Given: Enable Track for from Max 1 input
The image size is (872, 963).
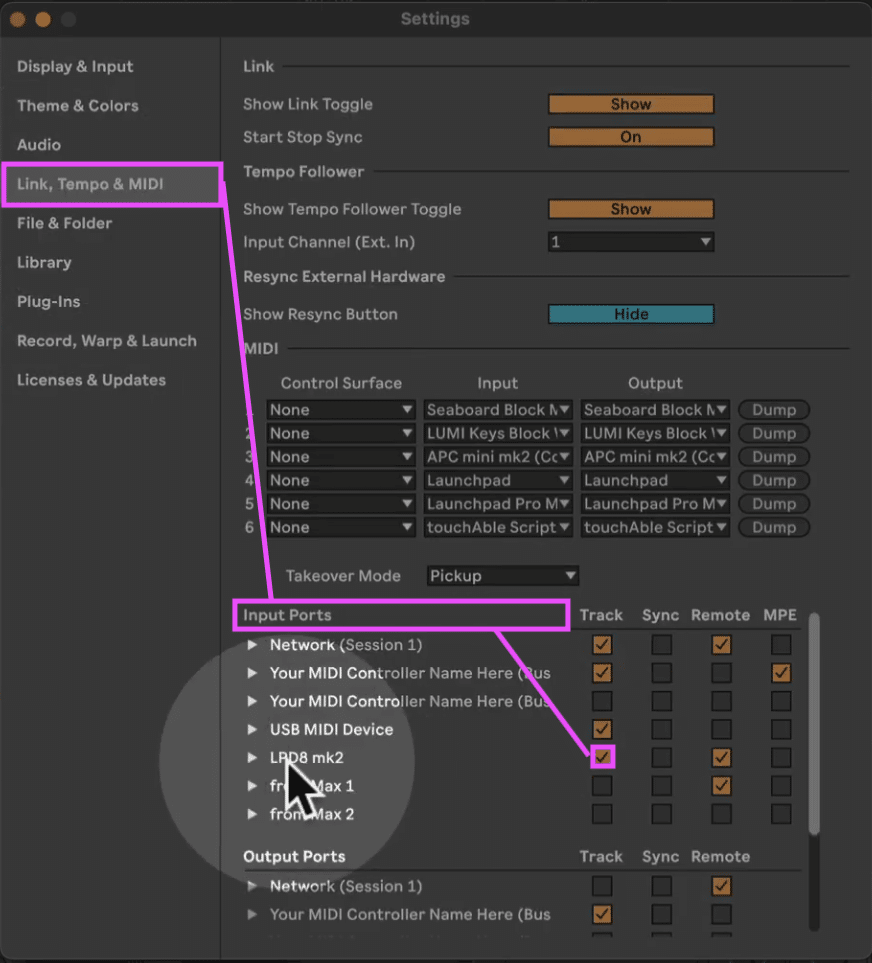Looking at the screenshot, I should (602, 786).
